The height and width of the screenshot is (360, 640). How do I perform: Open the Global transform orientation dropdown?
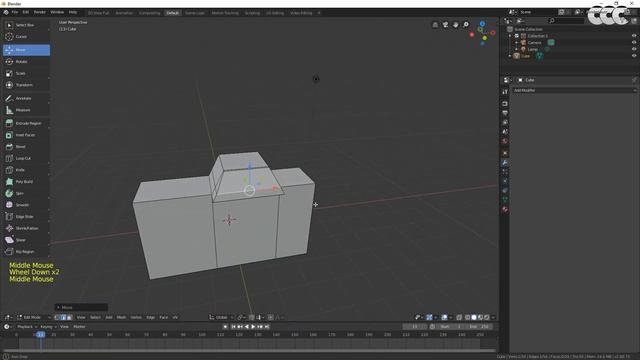[x=221, y=318]
